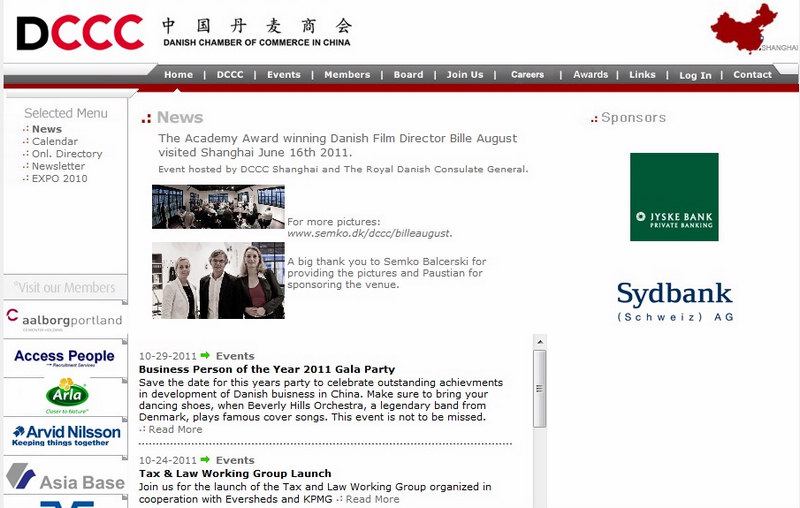Click green arrow beside 10-24-2011 date
Image resolution: width=800 pixels, height=508 pixels.
tap(205, 460)
